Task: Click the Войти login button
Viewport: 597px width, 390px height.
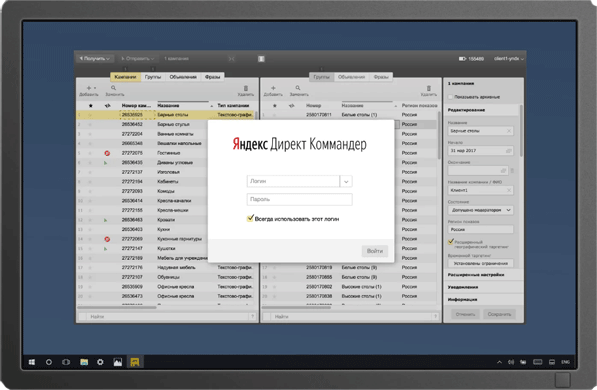Action: click(x=375, y=251)
